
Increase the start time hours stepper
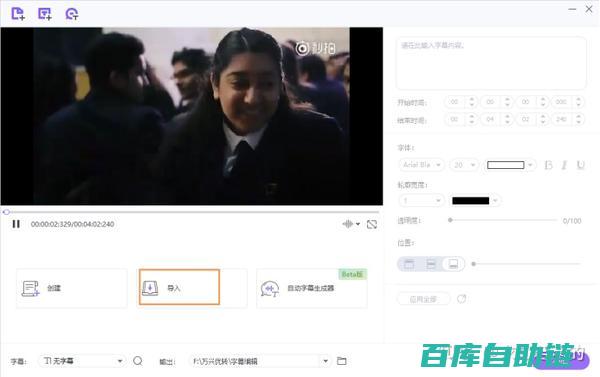coord(471,99)
